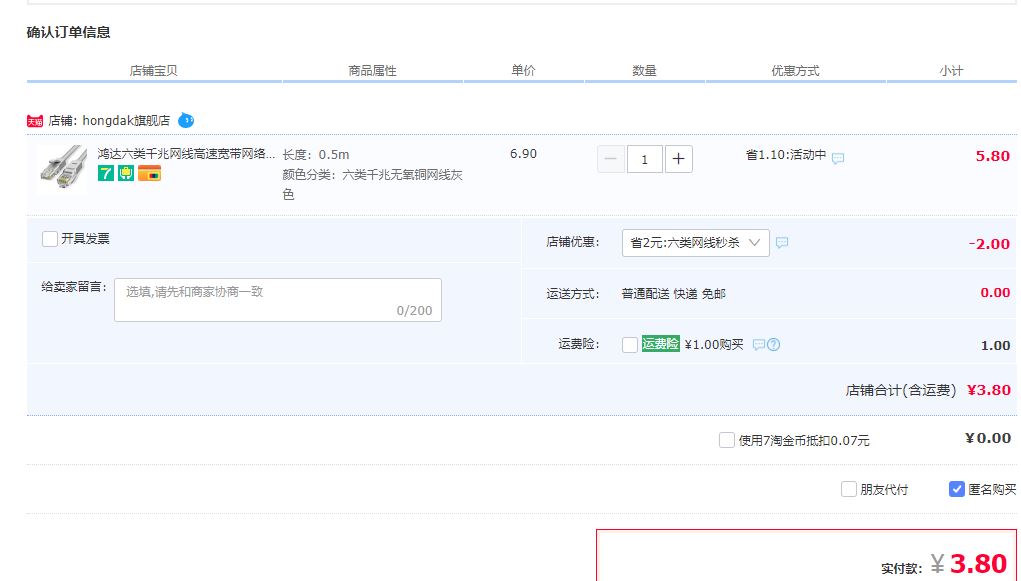Decrease quantity with the minus button
This screenshot has height=581, width=1021.
click(x=611, y=159)
